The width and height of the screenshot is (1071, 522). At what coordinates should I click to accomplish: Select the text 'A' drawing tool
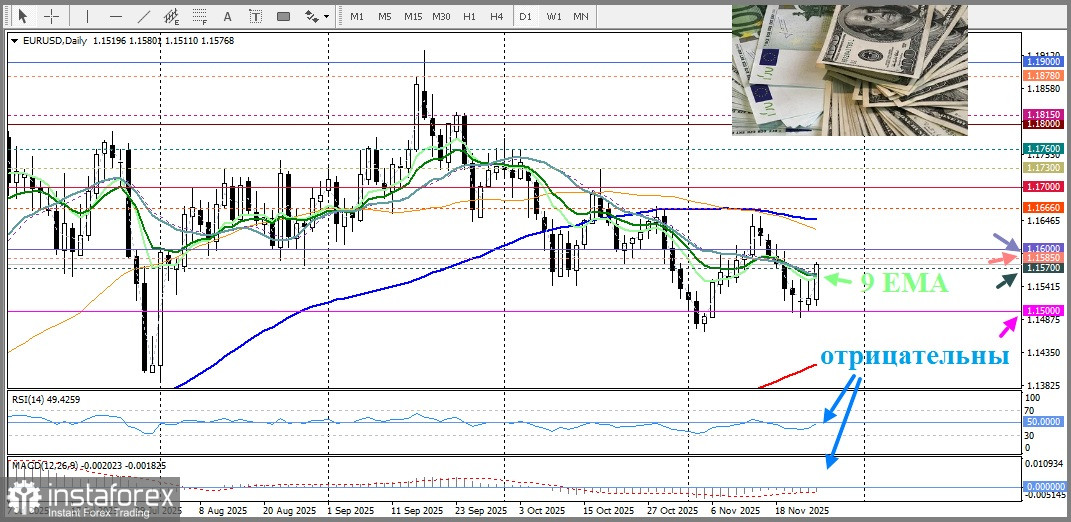[x=228, y=16]
